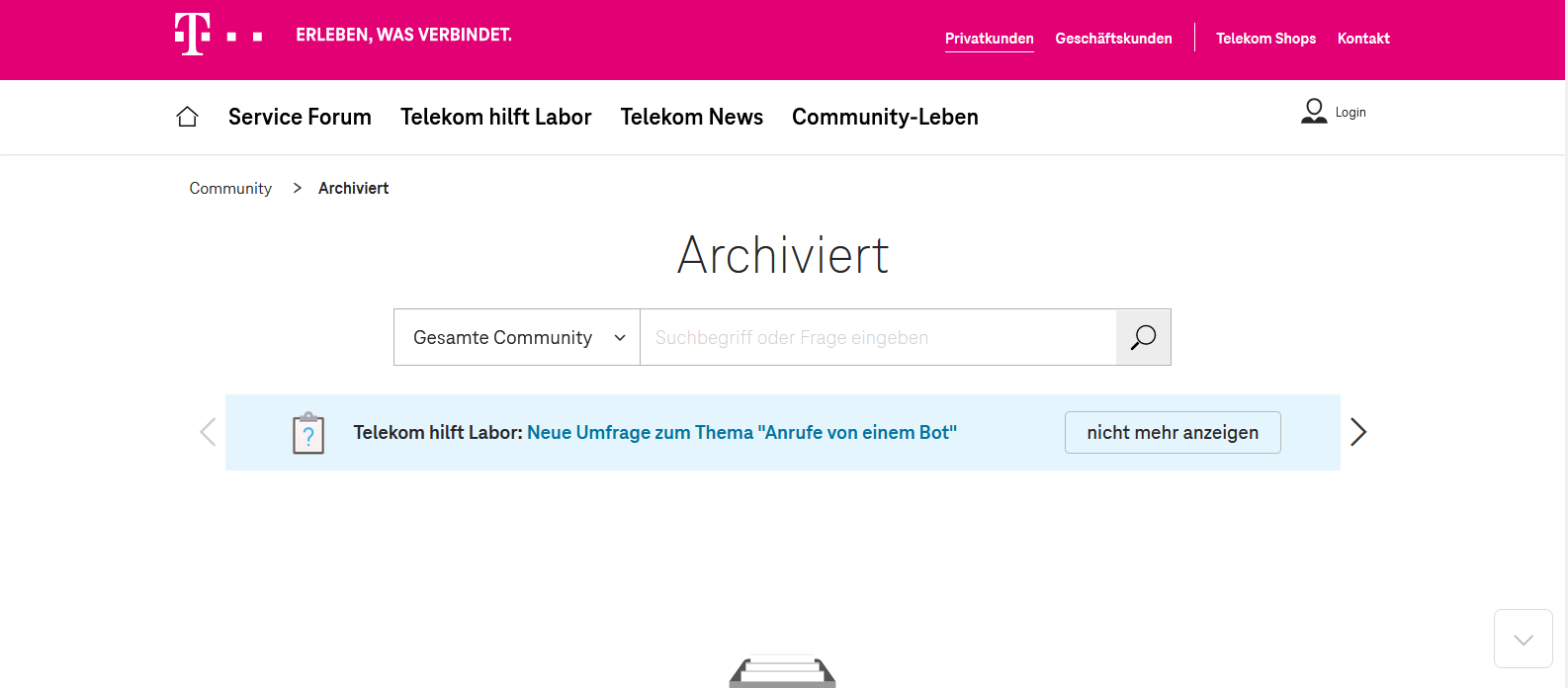This screenshot has width=1568, height=688.
Task: Click the slogan 'ERLEBEN, WAS VERBINDET.'
Action: [x=403, y=36]
